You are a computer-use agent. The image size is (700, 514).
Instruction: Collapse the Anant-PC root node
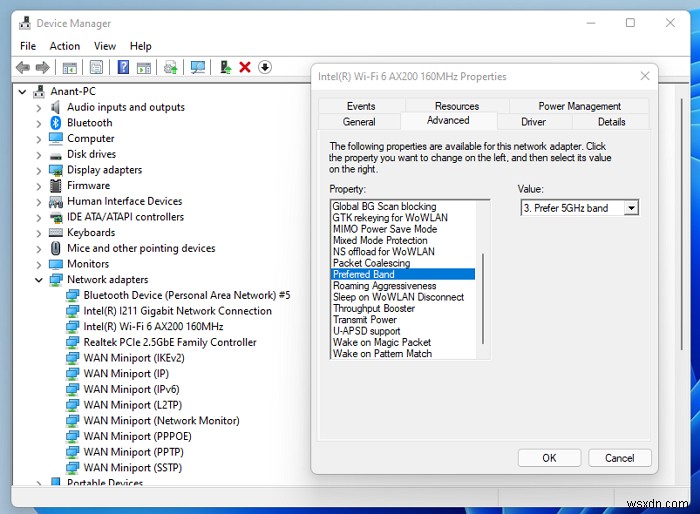pos(22,92)
